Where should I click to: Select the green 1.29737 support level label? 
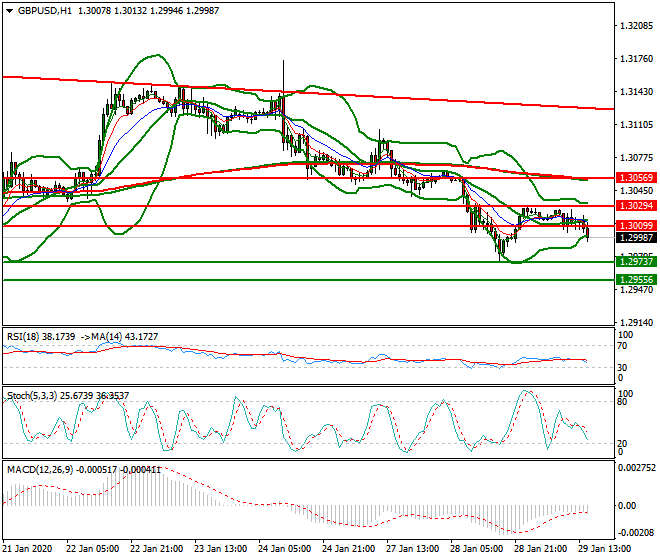click(x=636, y=262)
